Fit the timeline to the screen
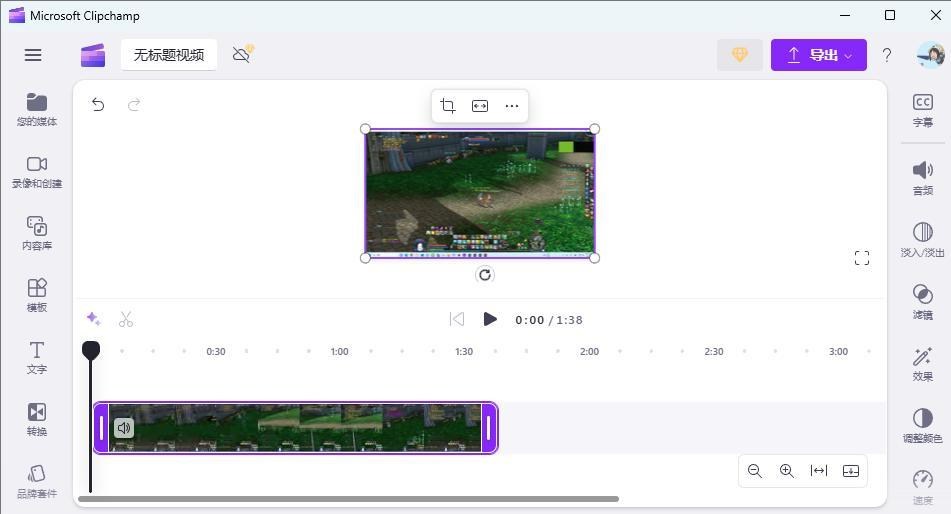This screenshot has height=514, width=951. click(819, 471)
